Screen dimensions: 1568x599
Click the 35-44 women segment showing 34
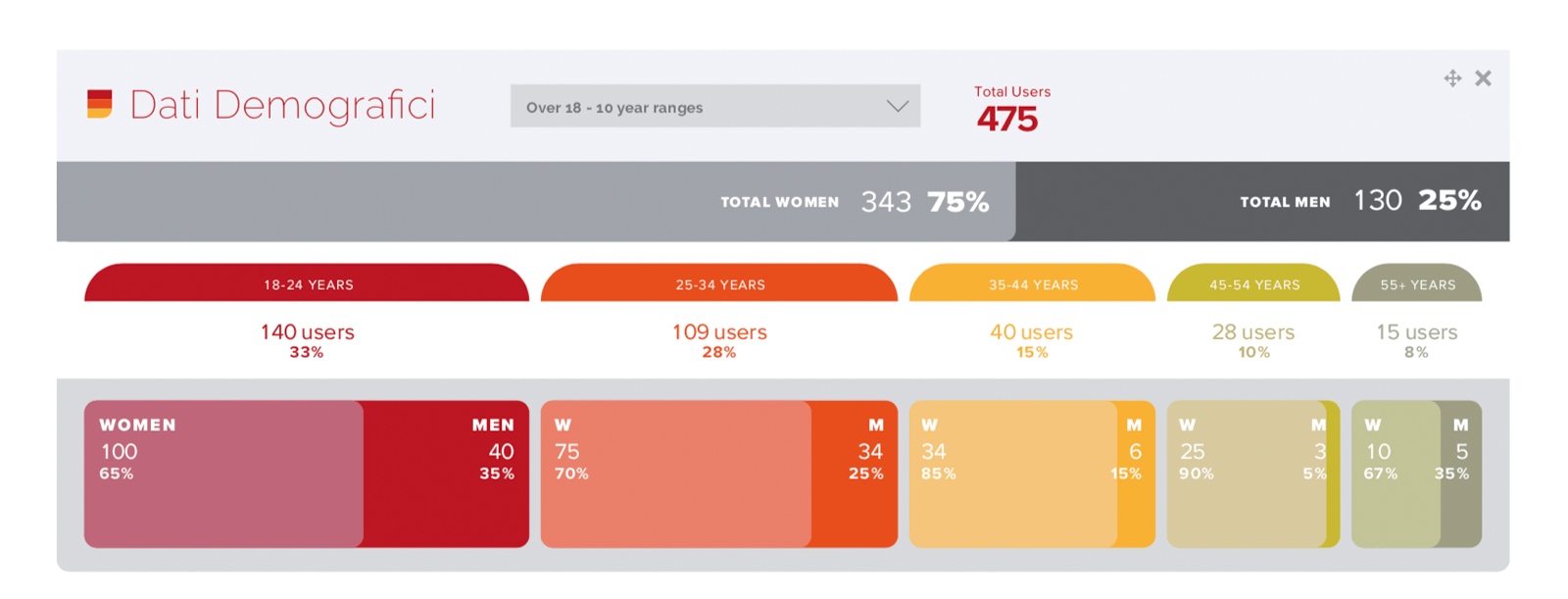point(1012,474)
